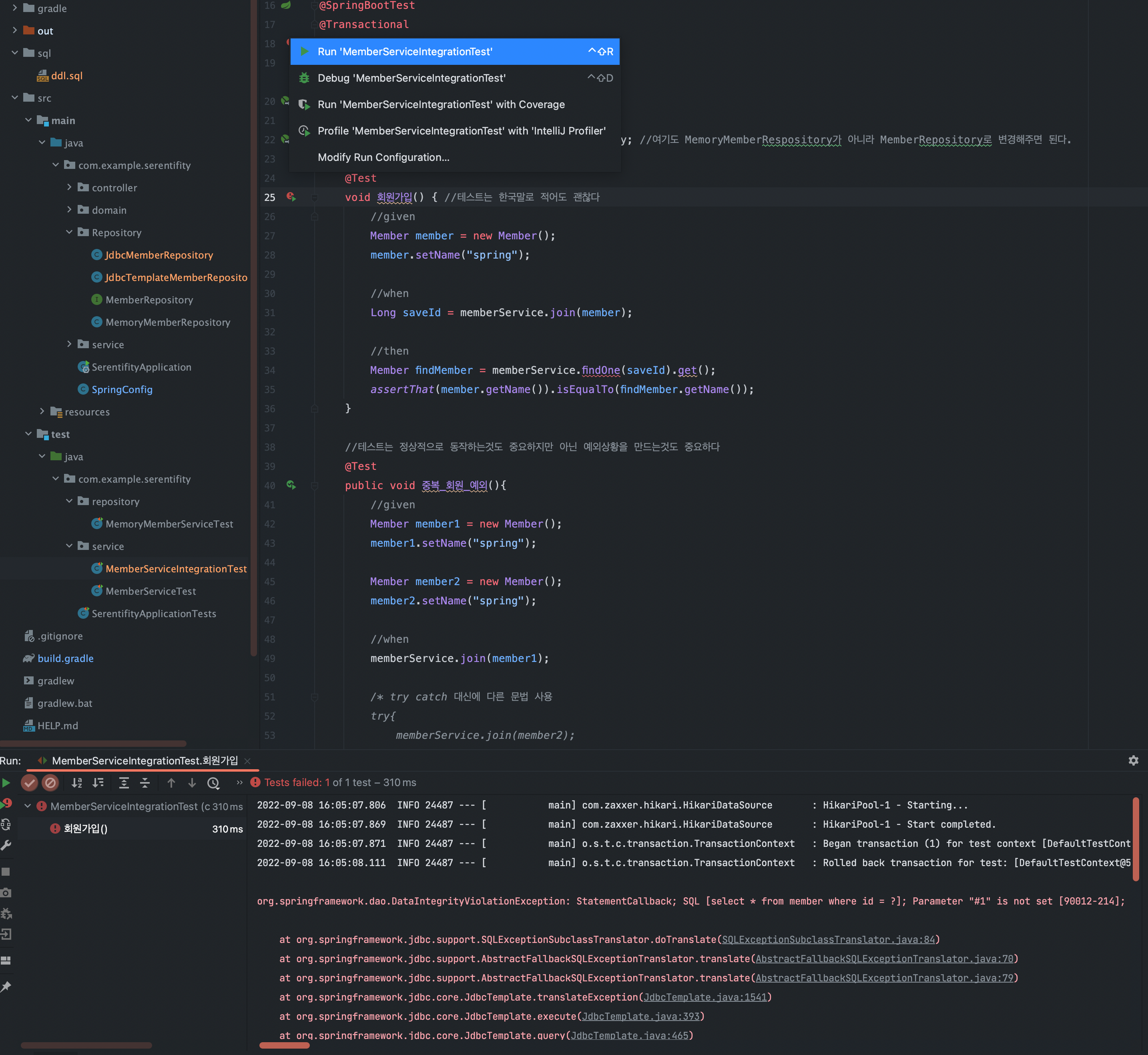Image resolution: width=1148 pixels, height=1055 pixels.
Task: Open Test History clock icon
Action: (213, 783)
